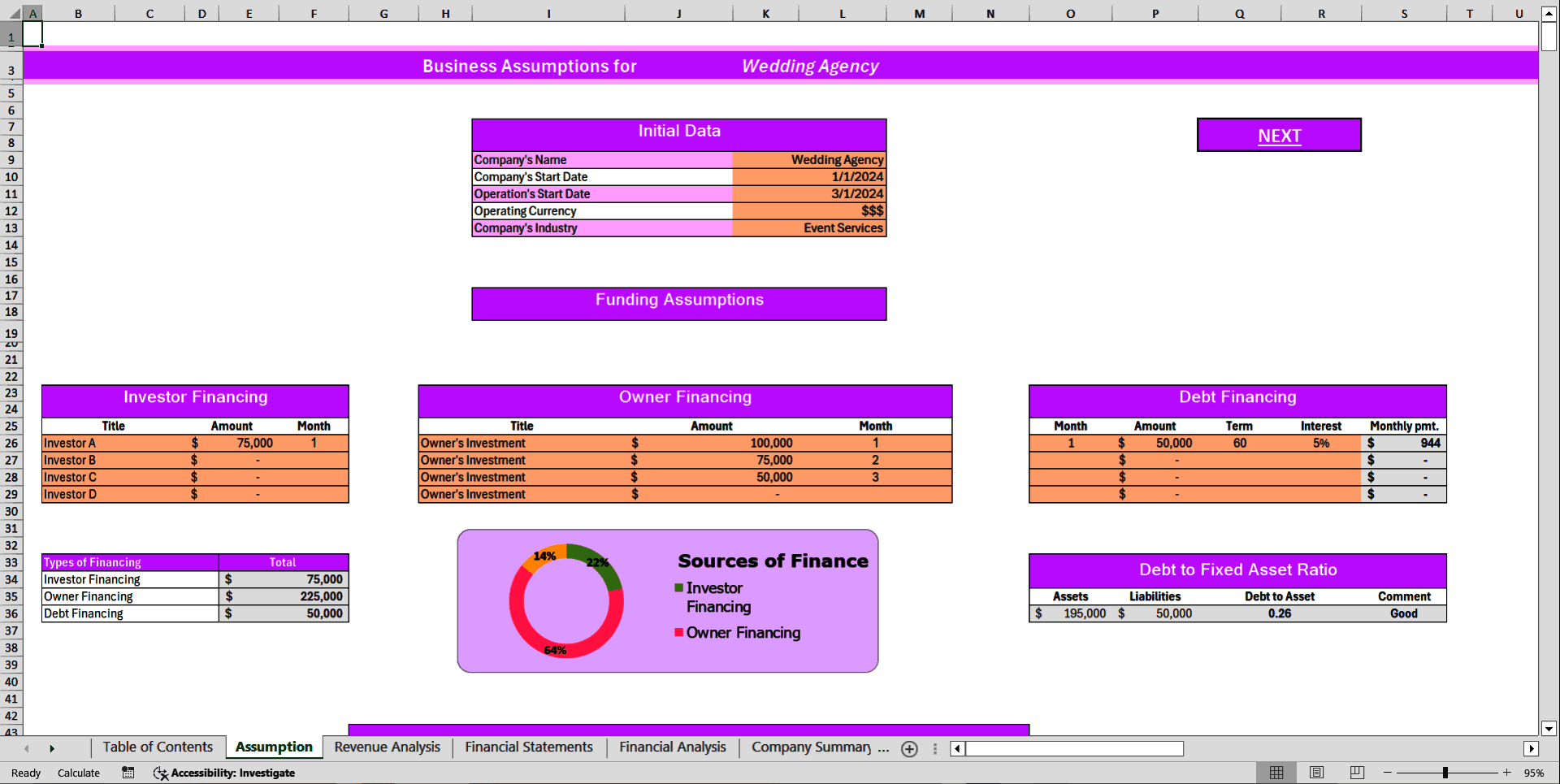Viewport: 1560px width, 784px height.
Task: Click the next sheet navigation arrow
Action: pyautogui.click(x=52, y=748)
